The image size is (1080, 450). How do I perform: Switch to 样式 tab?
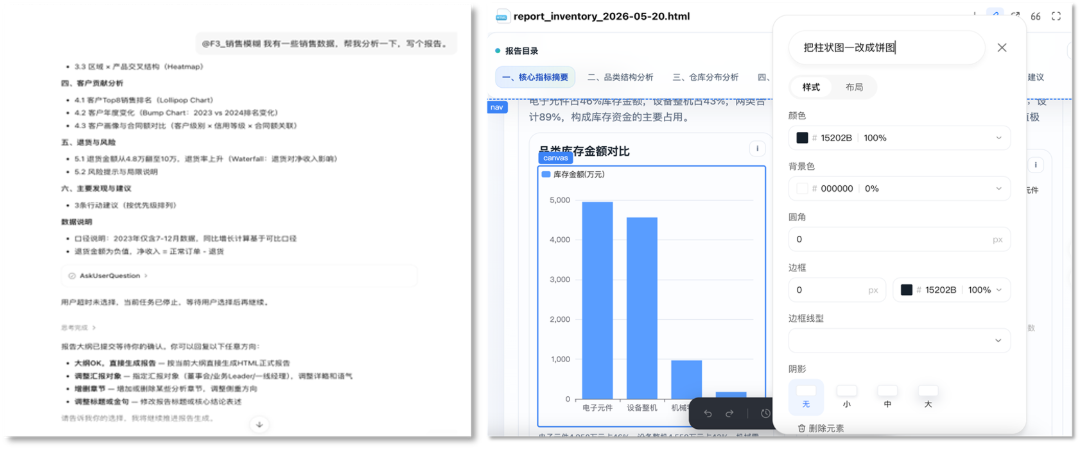(x=811, y=88)
